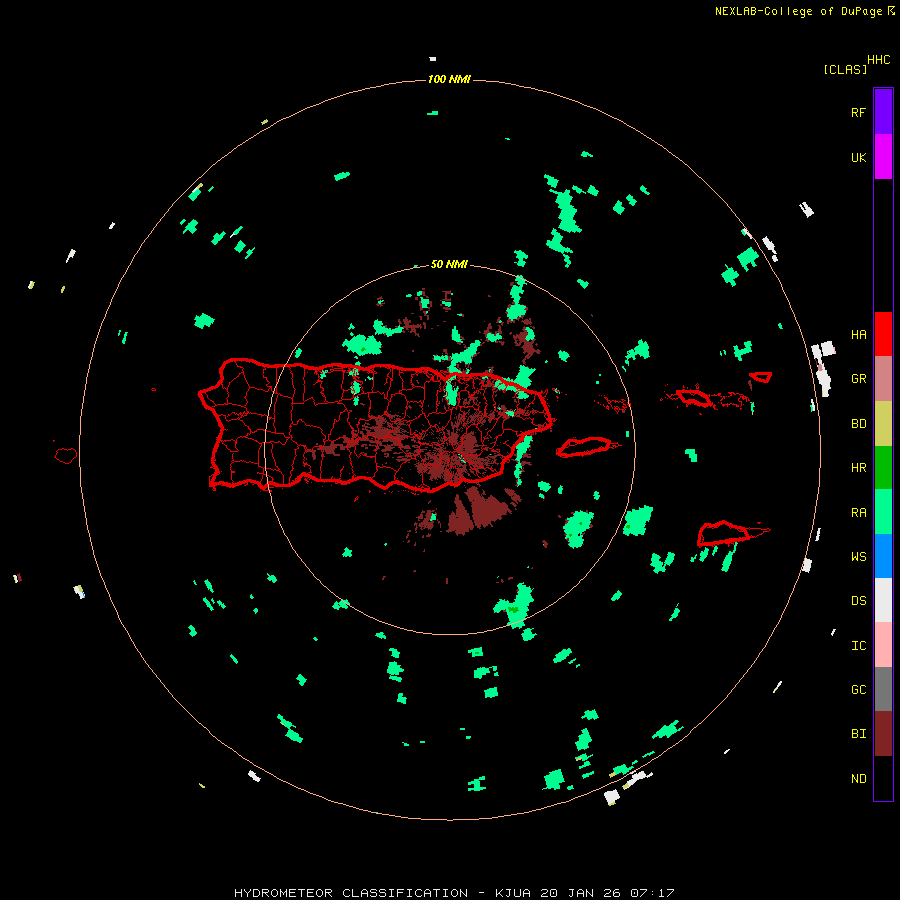
Task: Click the DS legend label
Action: click(858, 601)
